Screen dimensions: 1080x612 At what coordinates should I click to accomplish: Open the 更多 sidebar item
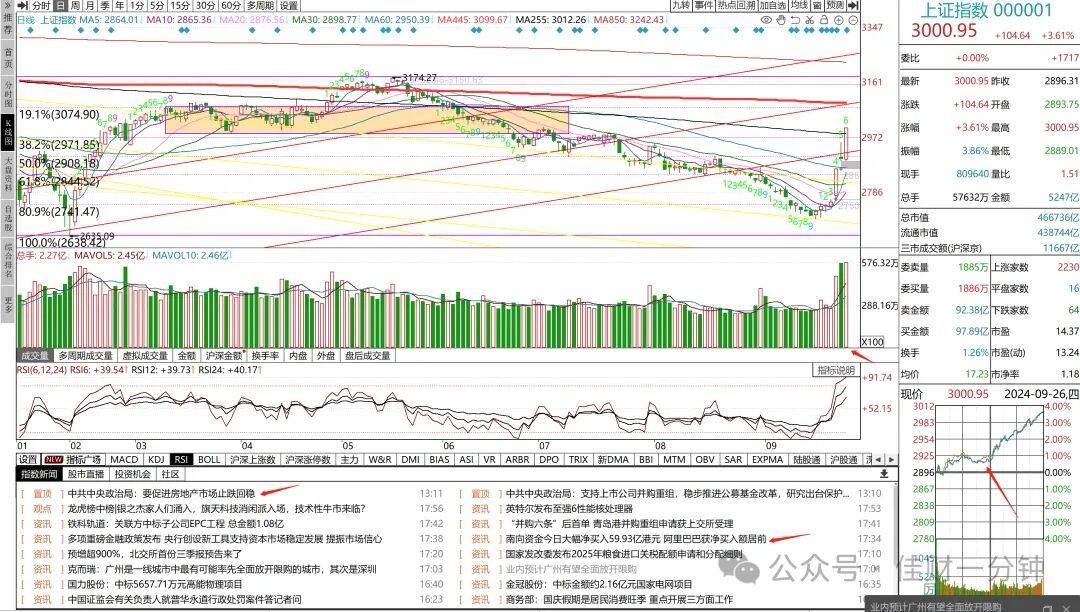click(x=8, y=304)
